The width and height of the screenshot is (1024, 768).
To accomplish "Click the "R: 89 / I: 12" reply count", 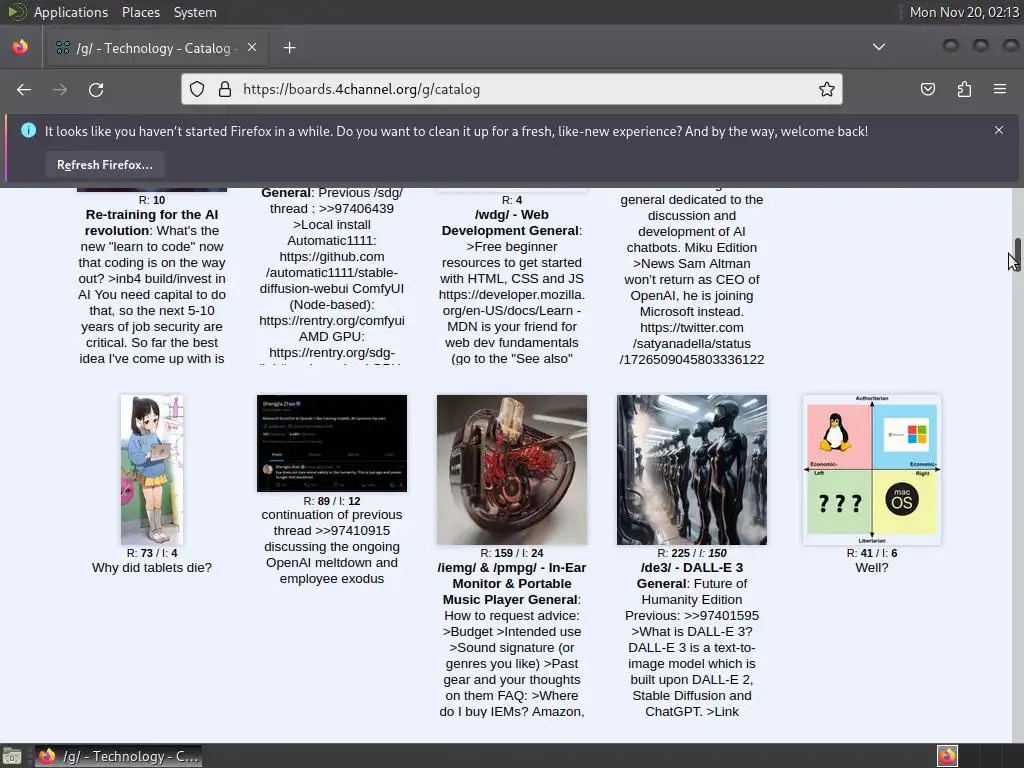I will (332, 501).
